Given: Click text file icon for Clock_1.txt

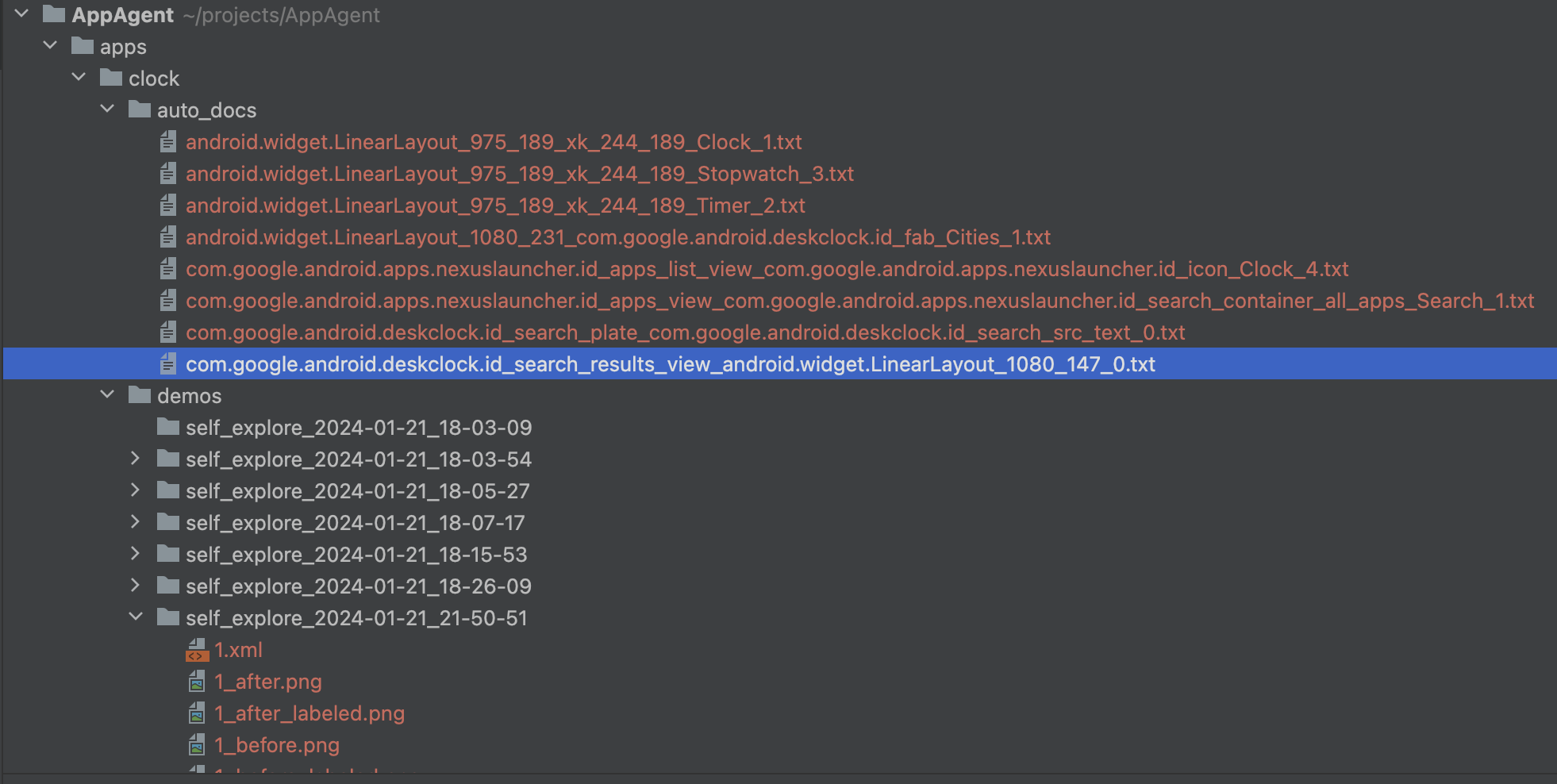Looking at the screenshot, I should pyautogui.click(x=168, y=141).
